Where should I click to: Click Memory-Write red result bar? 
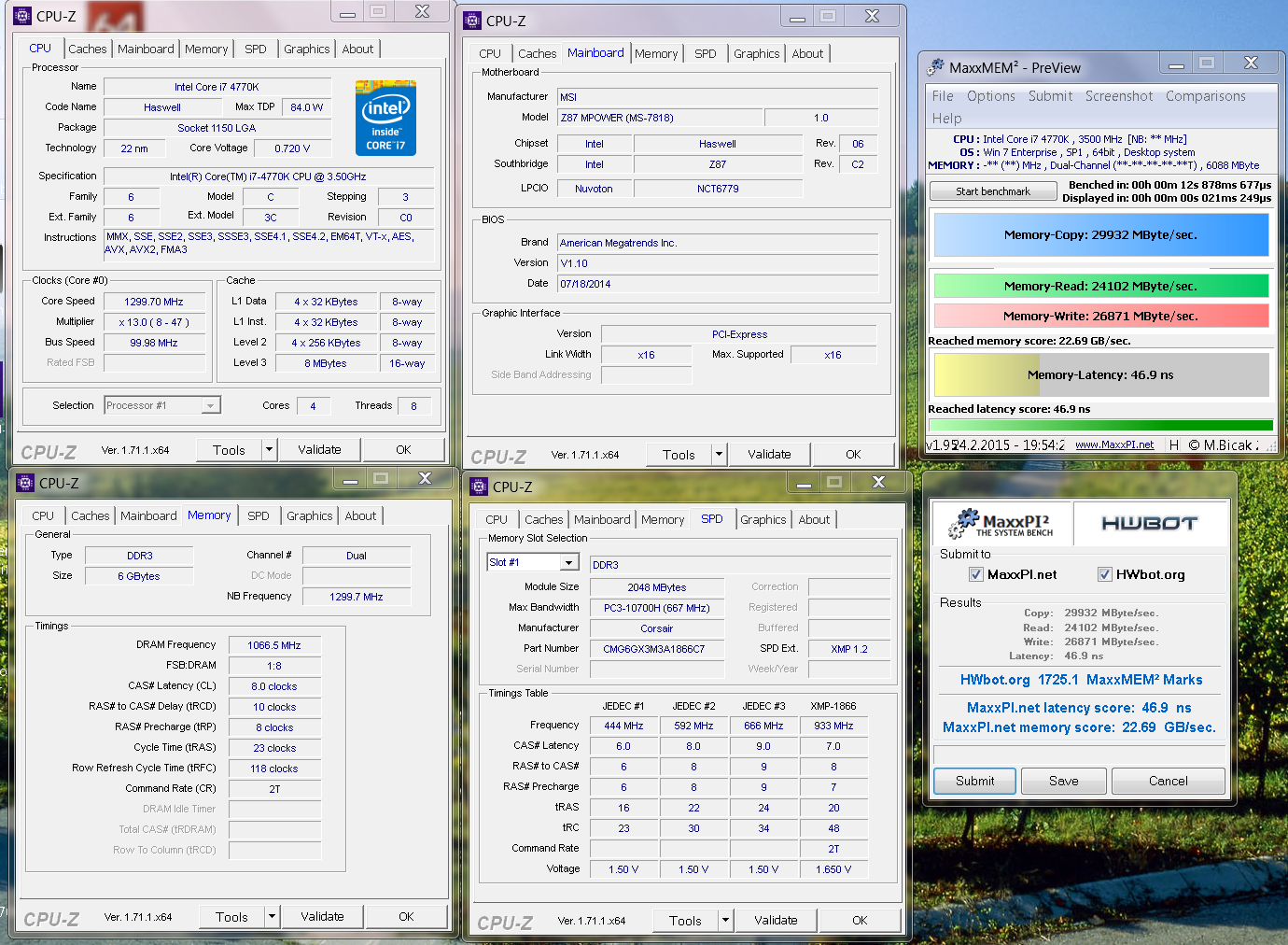tap(1101, 316)
